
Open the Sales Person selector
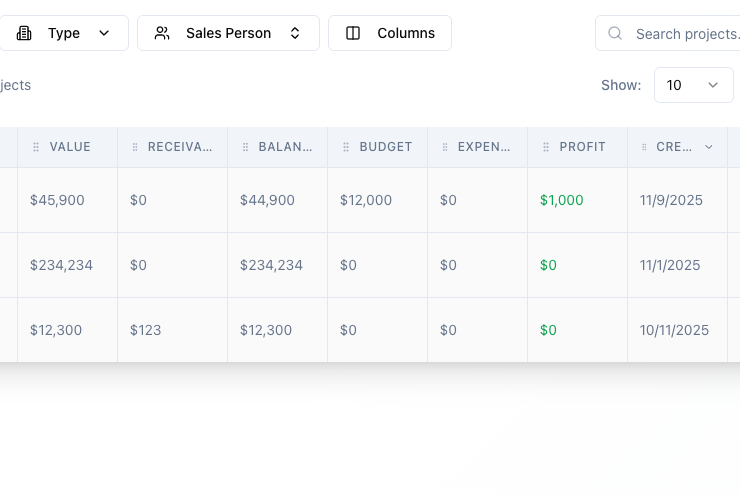[228, 33]
